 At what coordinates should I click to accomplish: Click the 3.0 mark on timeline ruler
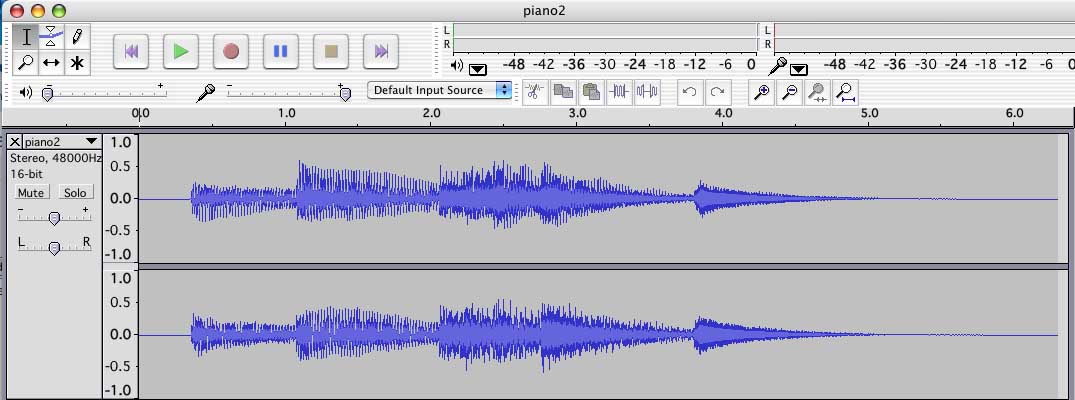(x=577, y=115)
